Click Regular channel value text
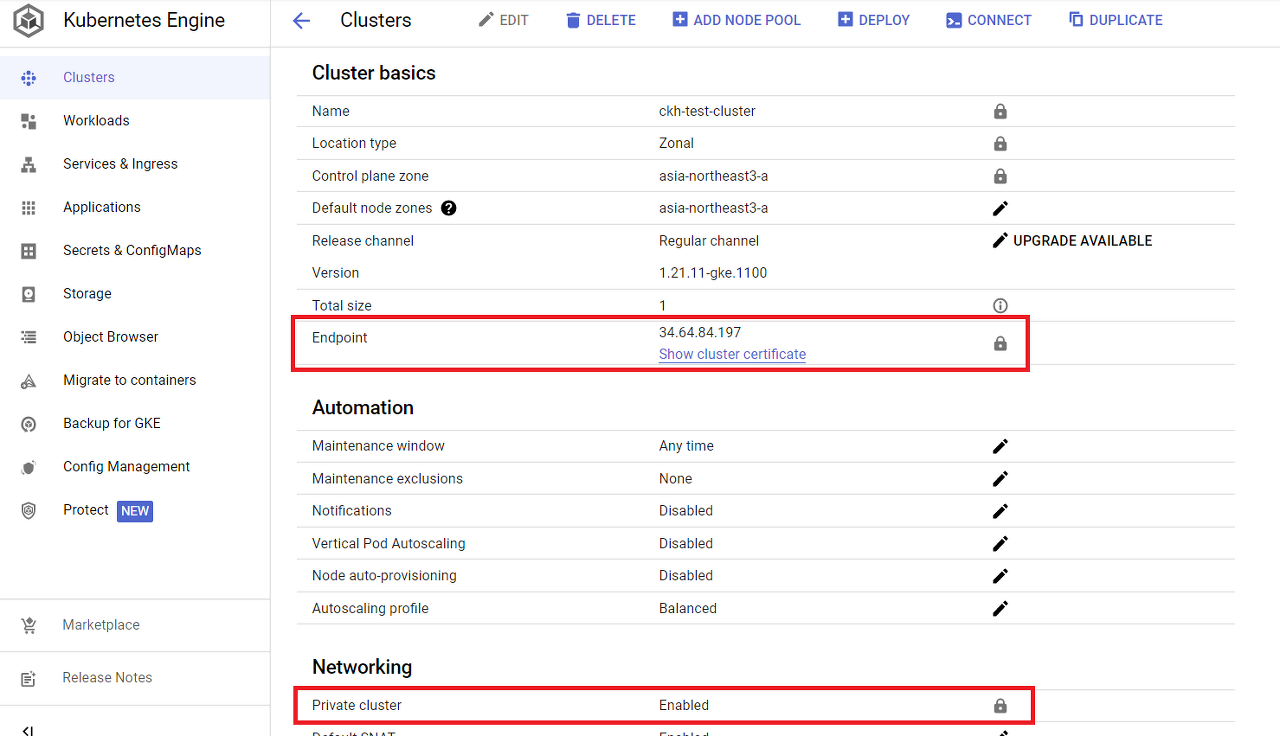The width and height of the screenshot is (1280, 736). [709, 241]
